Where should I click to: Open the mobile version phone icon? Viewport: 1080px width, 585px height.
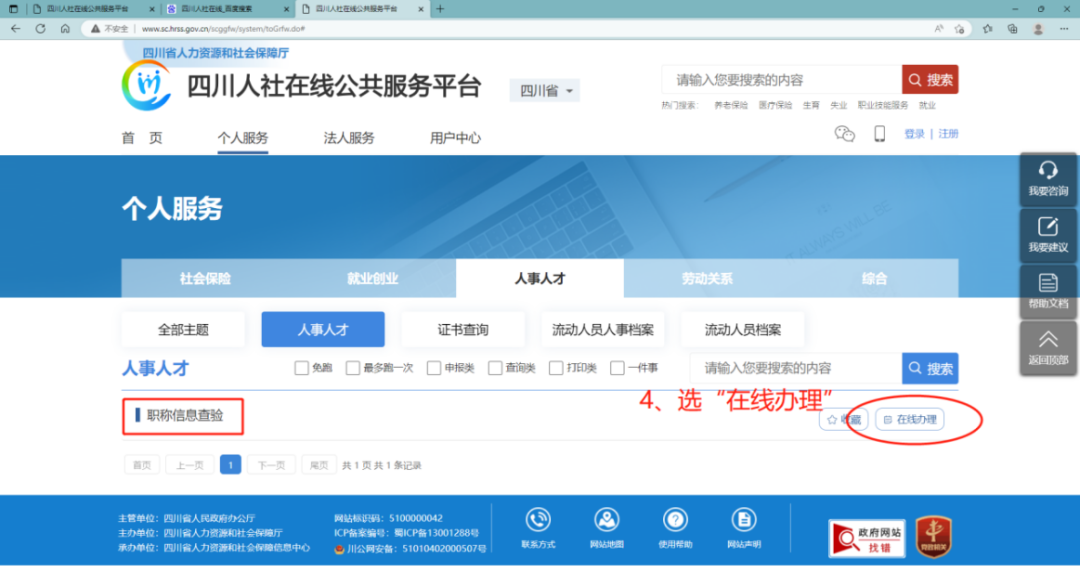[880, 133]
